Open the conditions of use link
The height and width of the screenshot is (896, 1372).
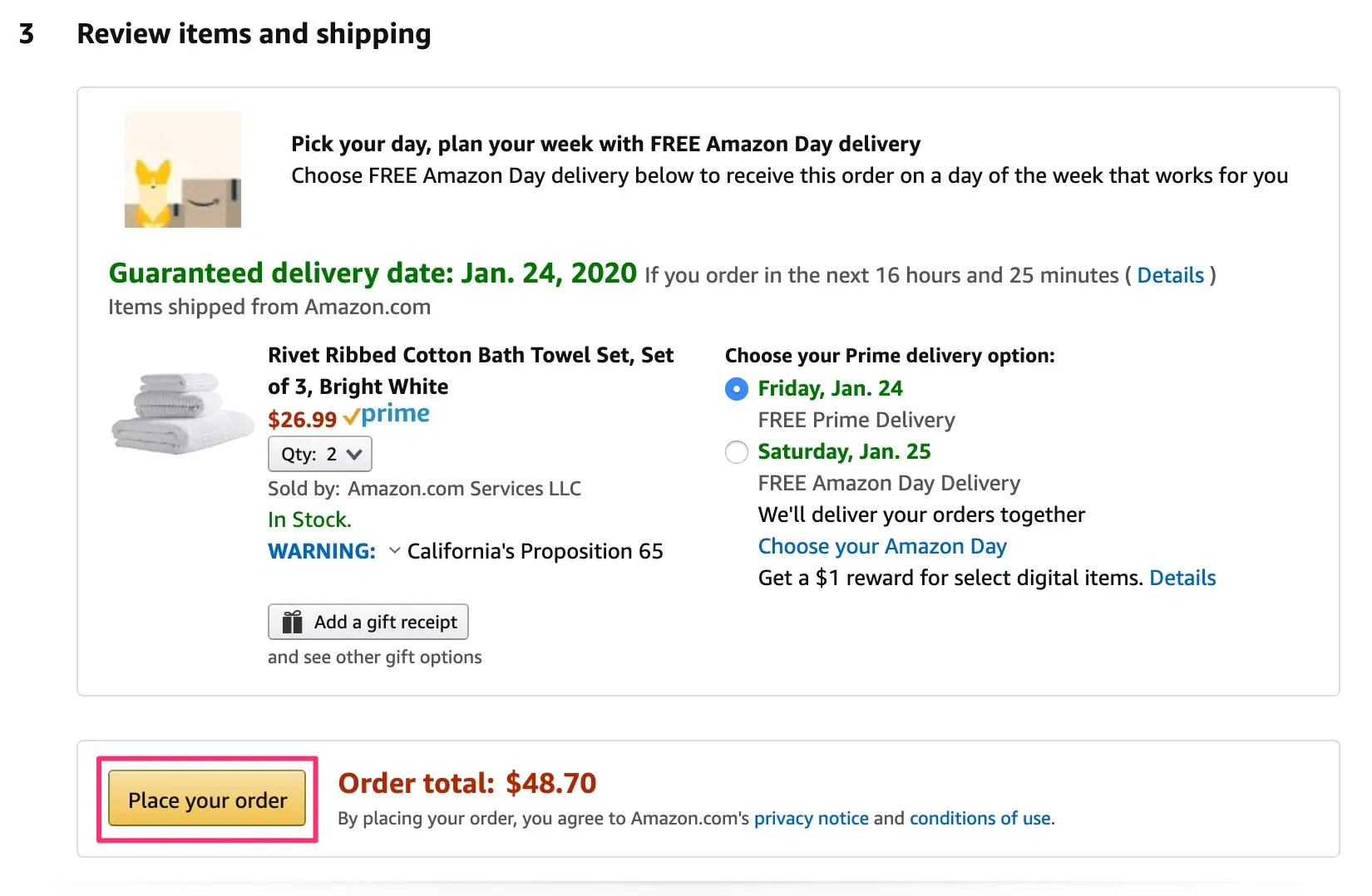click(980, 819)
